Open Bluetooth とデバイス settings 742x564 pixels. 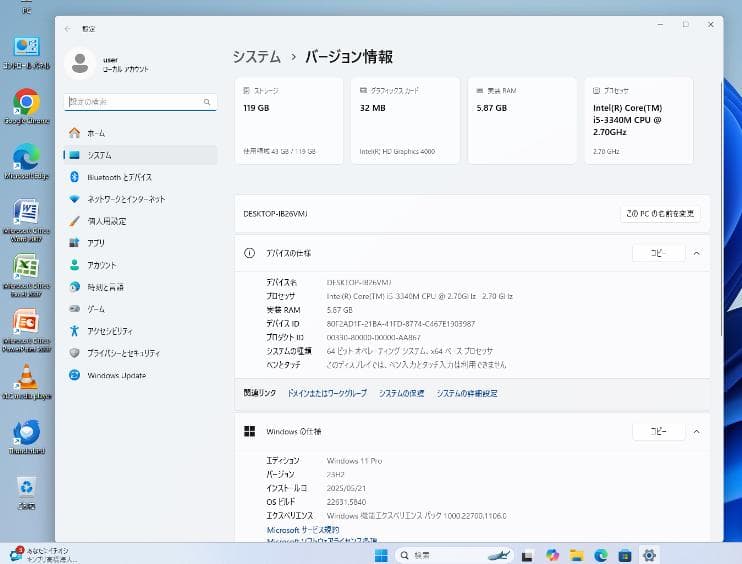[x=140, y=177]
